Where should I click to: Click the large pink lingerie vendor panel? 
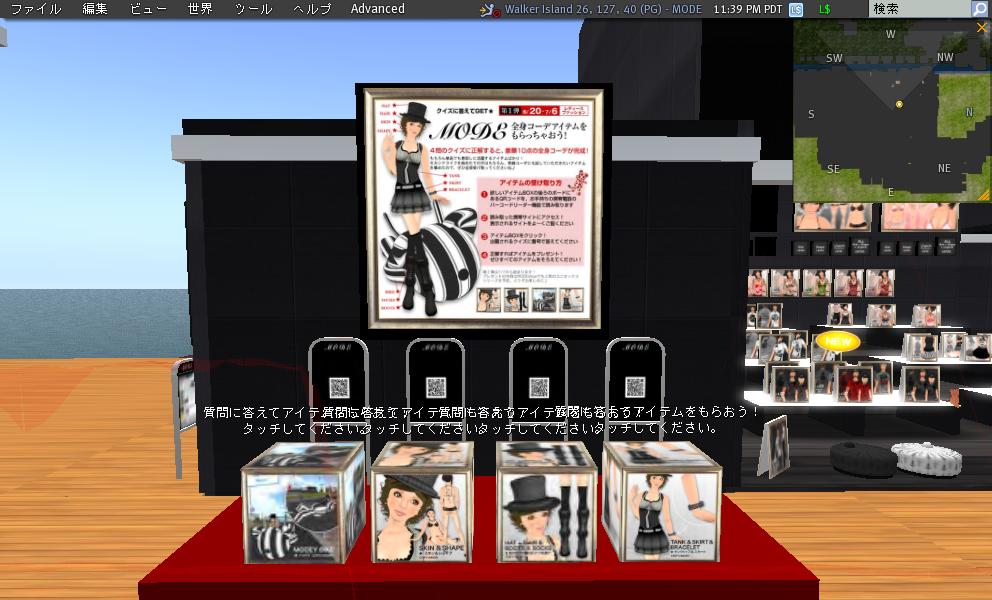click(920, 216)
